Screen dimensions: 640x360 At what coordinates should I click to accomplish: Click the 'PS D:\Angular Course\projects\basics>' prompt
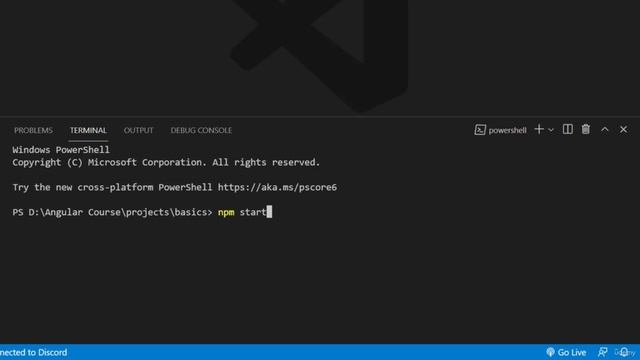point(112,212)
